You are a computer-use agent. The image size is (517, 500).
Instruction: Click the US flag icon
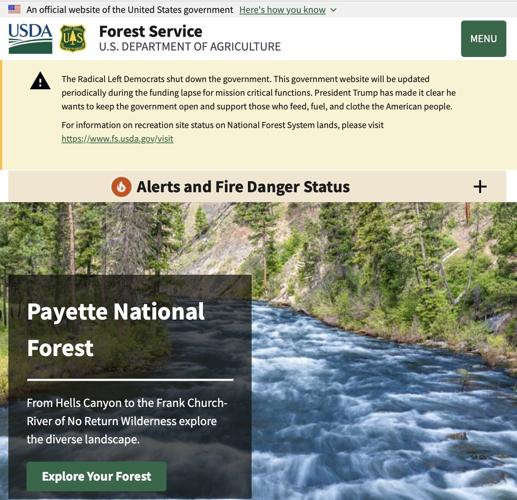pyautogui.click(x=14, y=9)
